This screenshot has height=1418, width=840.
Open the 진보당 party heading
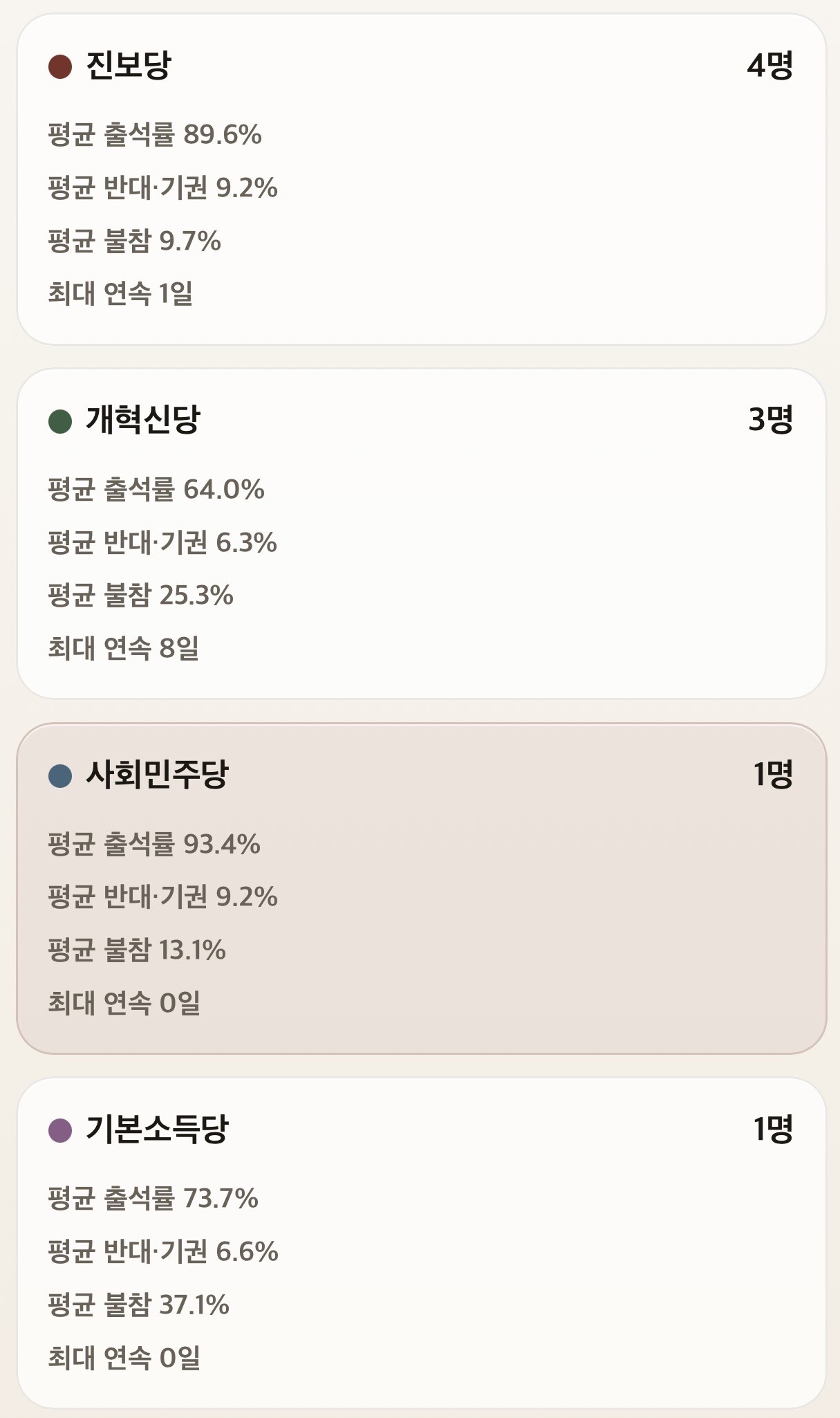pyautogui.click(x=129, y=66)
